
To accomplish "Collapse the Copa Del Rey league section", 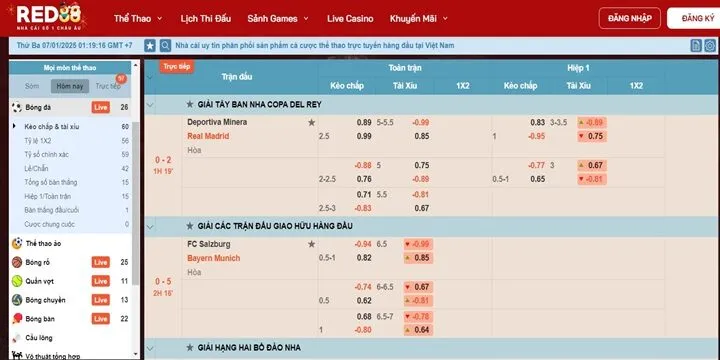I will click(x=150, y=105).
